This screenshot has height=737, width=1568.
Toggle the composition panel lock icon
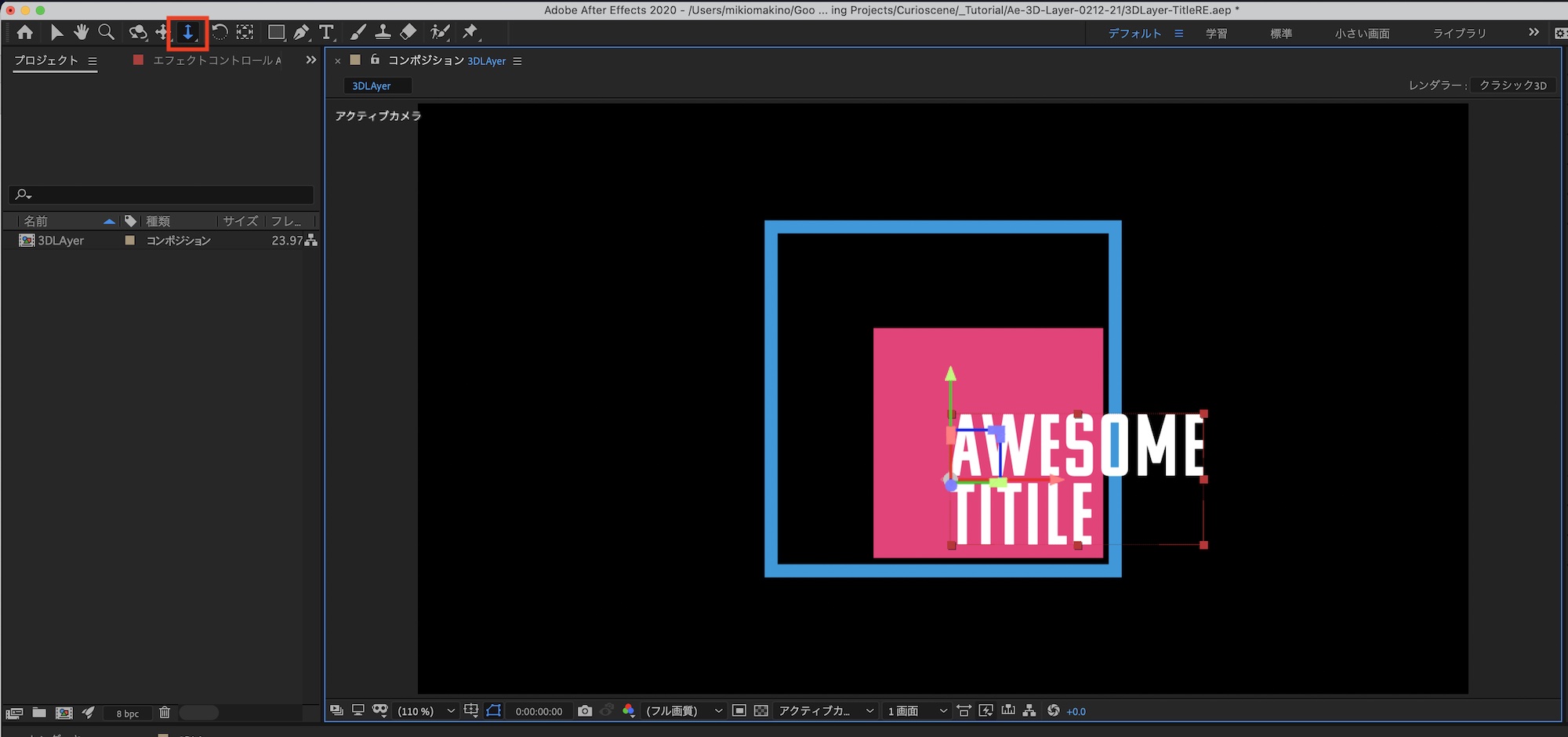pos(375,60)
